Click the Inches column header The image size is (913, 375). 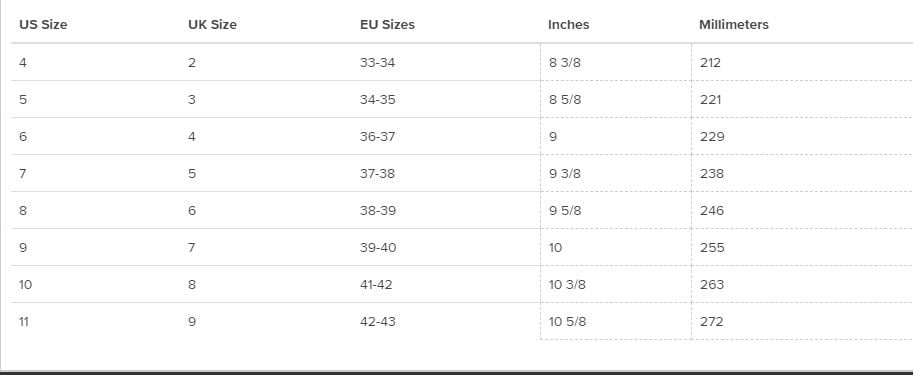[568, 25]
